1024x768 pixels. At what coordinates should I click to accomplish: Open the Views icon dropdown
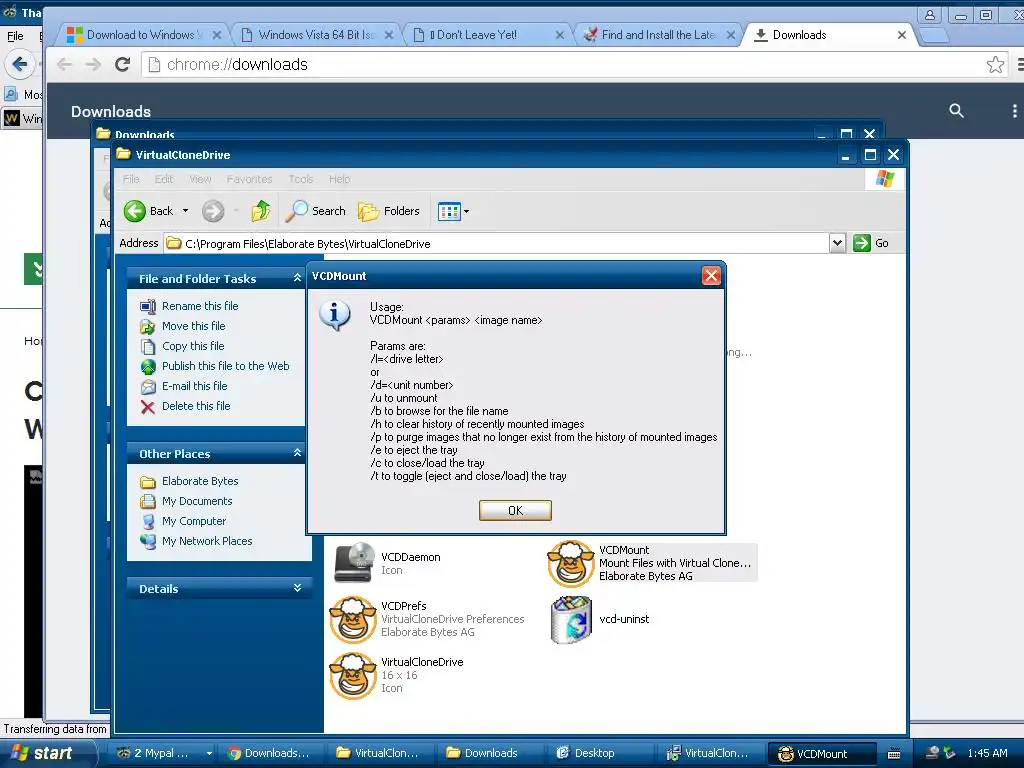pos(453,211)
